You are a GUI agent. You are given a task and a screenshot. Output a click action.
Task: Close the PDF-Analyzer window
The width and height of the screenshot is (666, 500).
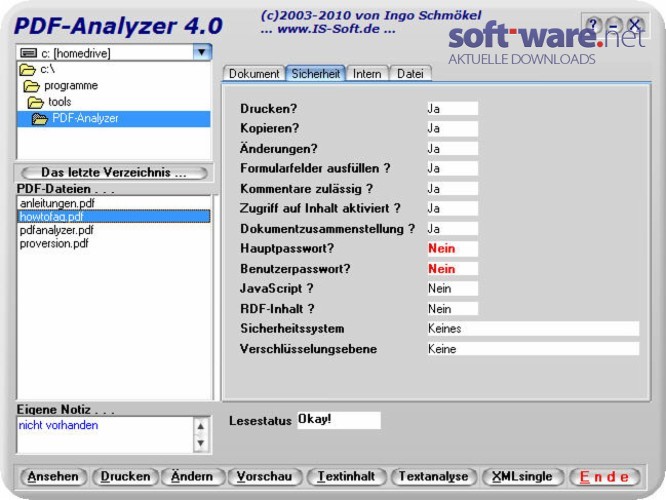(635, 25)
